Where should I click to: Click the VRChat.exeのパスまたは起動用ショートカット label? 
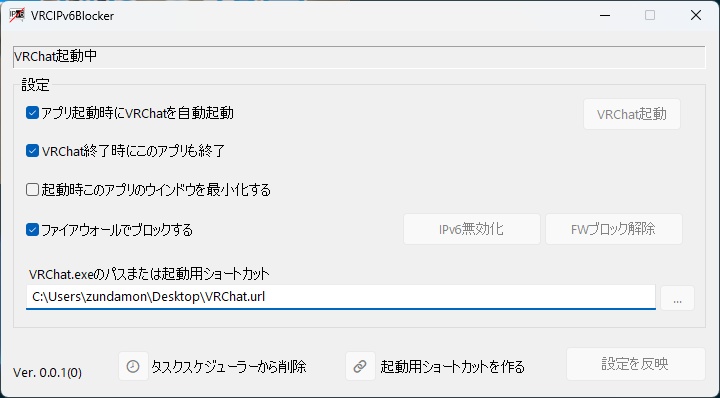[x=149, y=274]
